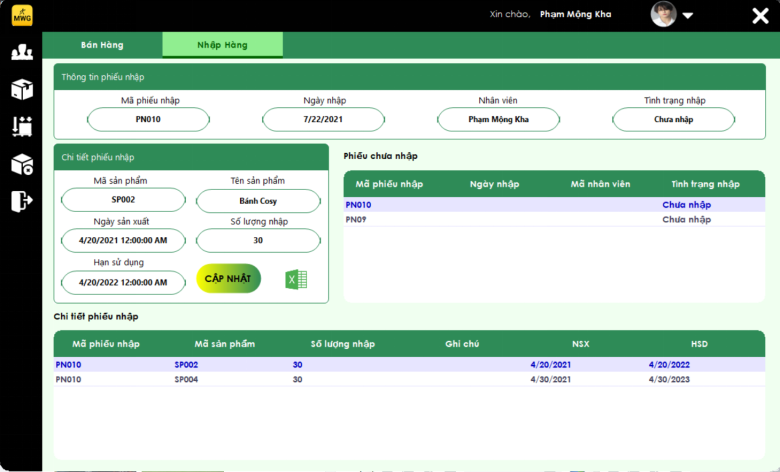Click the Tình trạng nhập field Chưa nhập

tap(674, 119)
